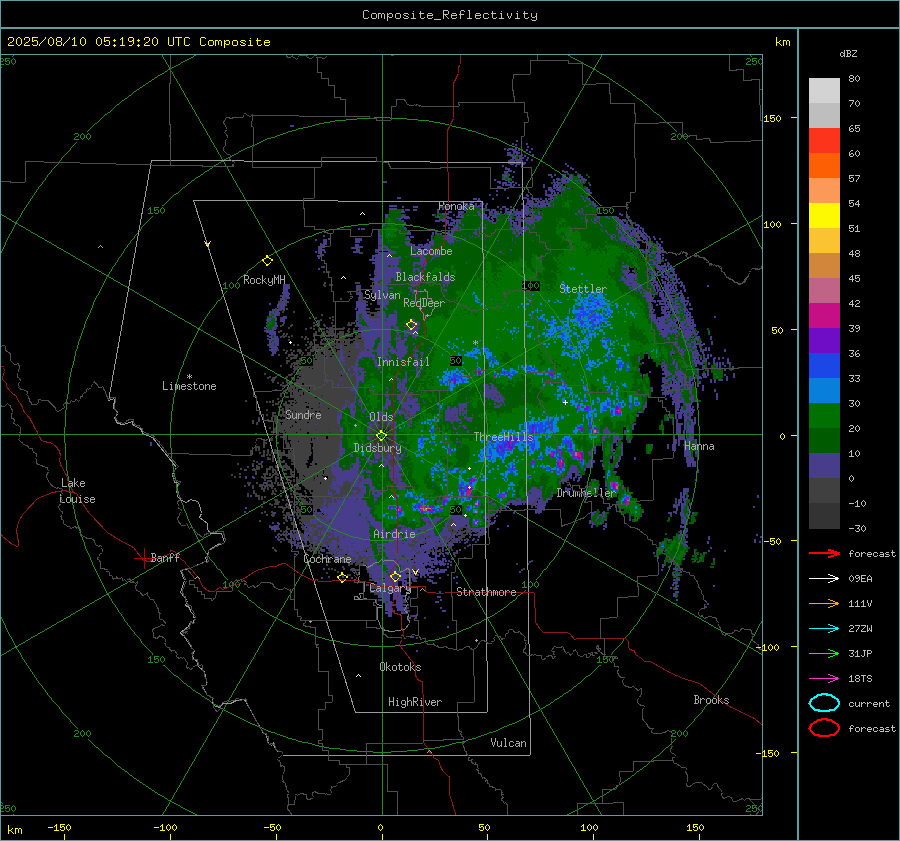Click the green 31JP arrow icon
Viewport: 900px width, 841px height.
[824, 653]
